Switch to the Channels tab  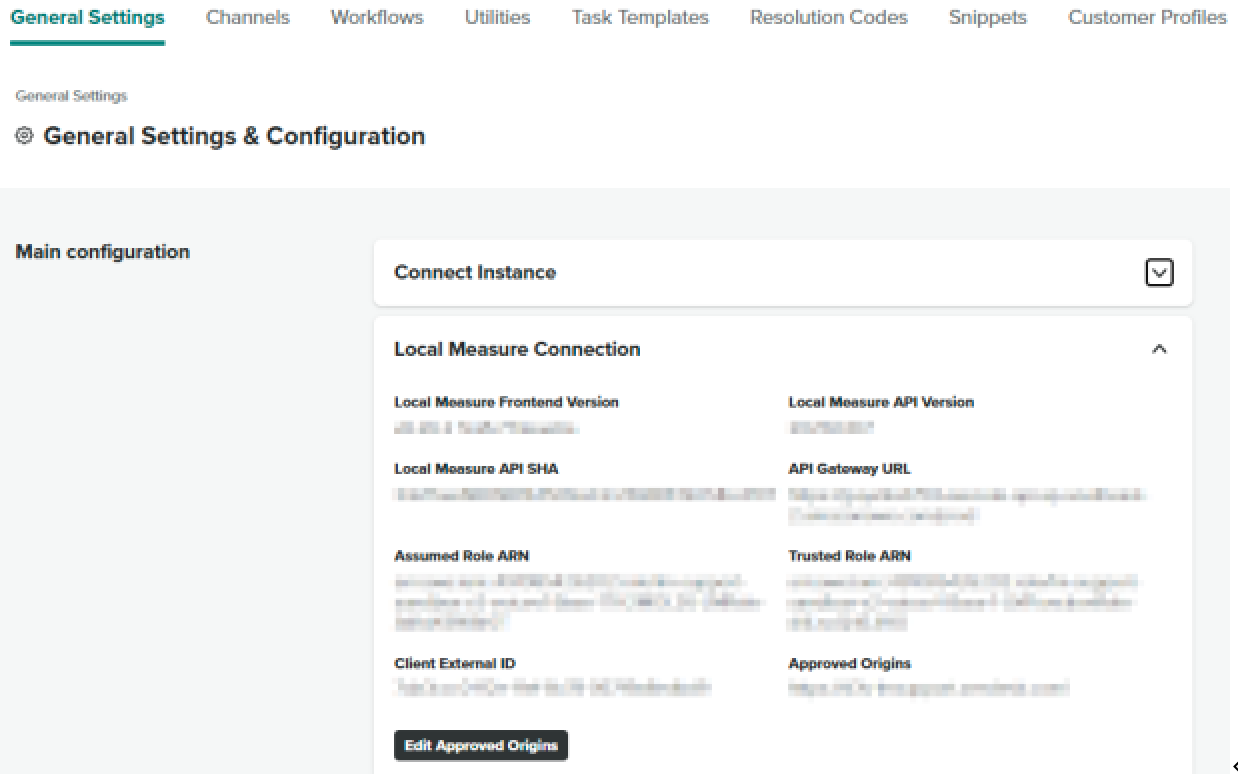click(x=247, y=18)
